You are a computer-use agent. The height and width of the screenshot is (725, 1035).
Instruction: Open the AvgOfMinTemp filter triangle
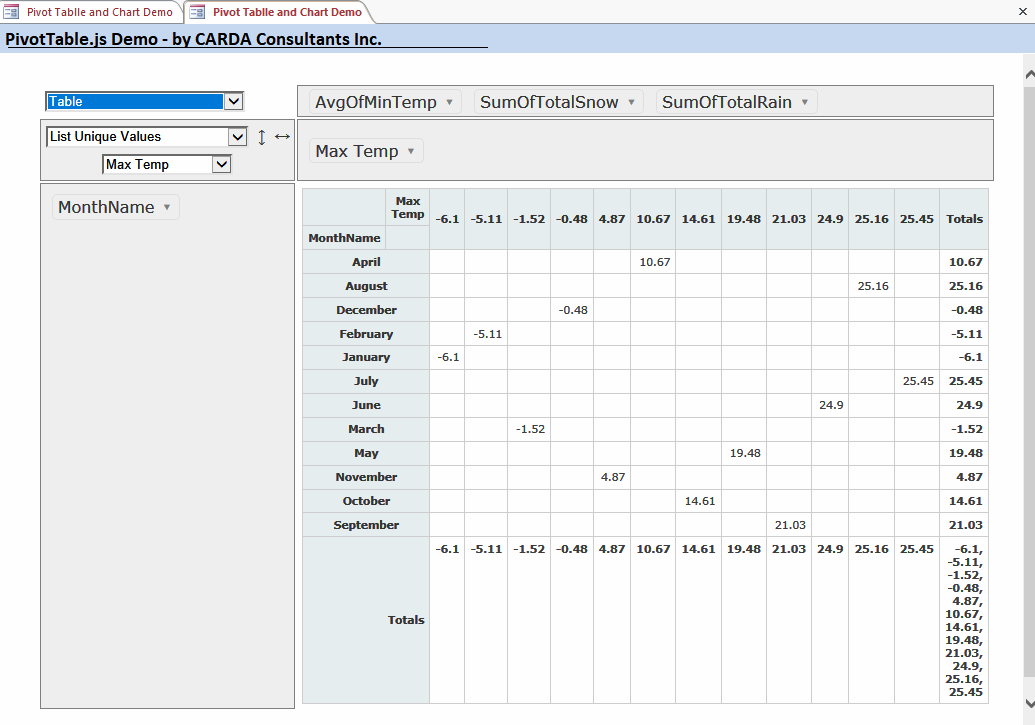point(449,101)
